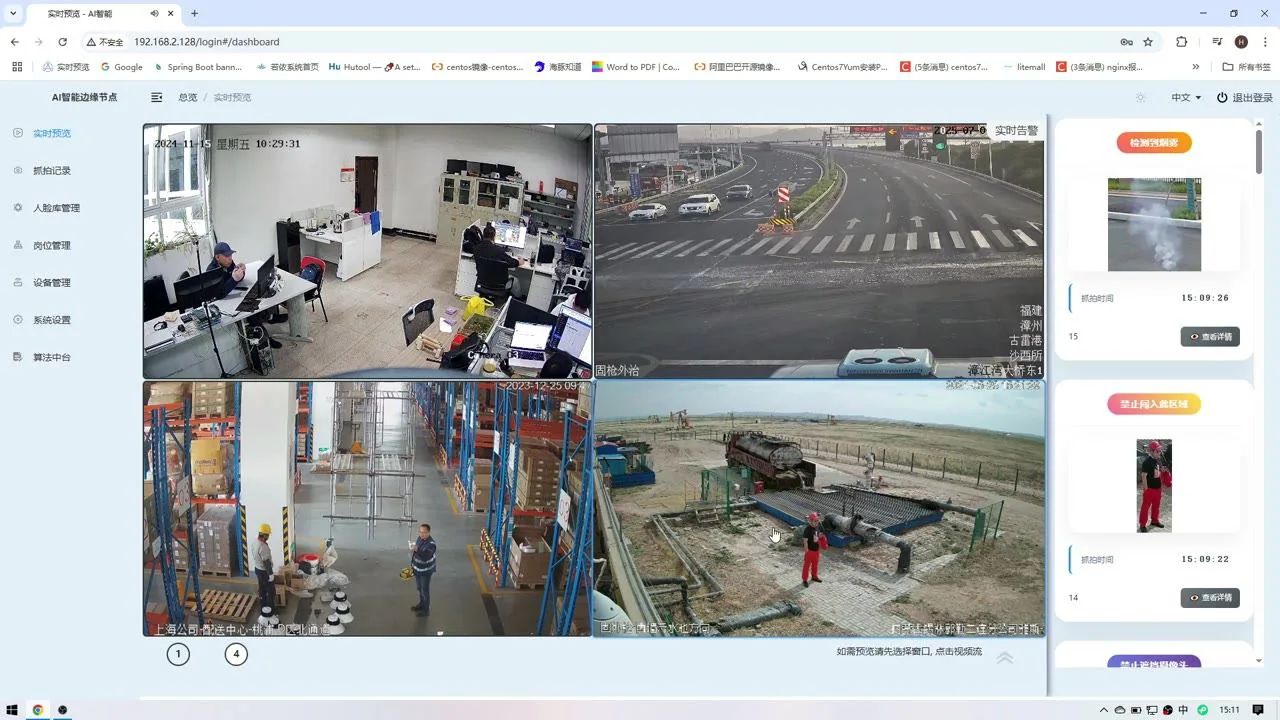
Task: Open 算法中台 sidebar menu
Action: coord(52,357)
